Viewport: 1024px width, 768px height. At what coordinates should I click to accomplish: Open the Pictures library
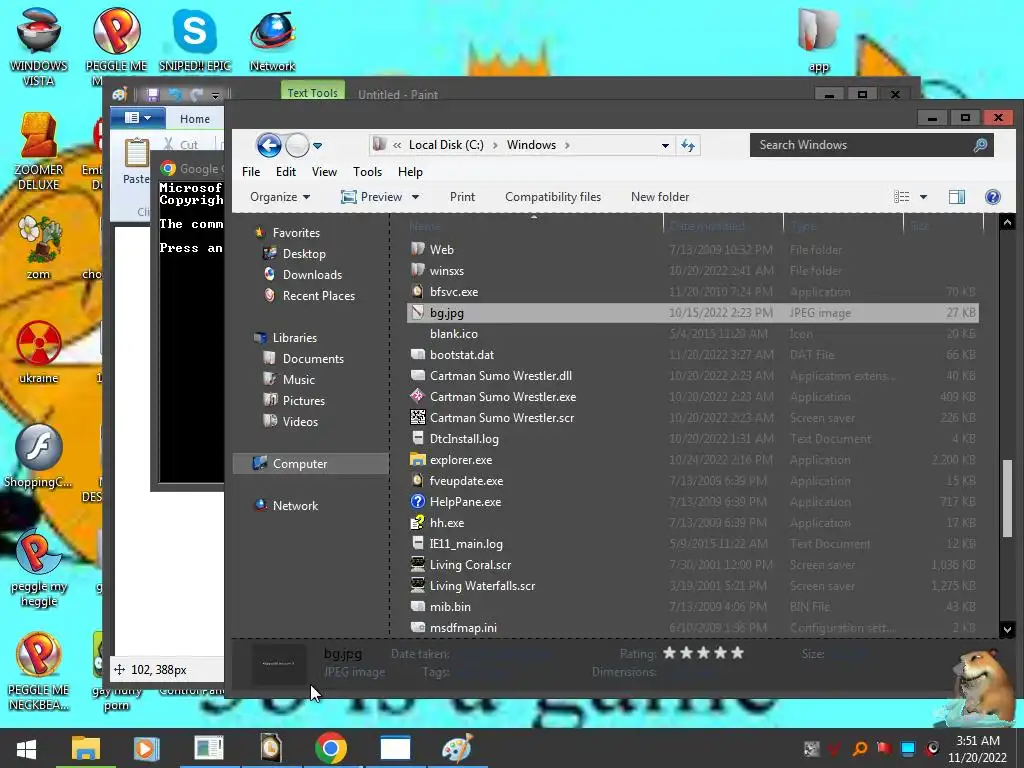point(303,400)
